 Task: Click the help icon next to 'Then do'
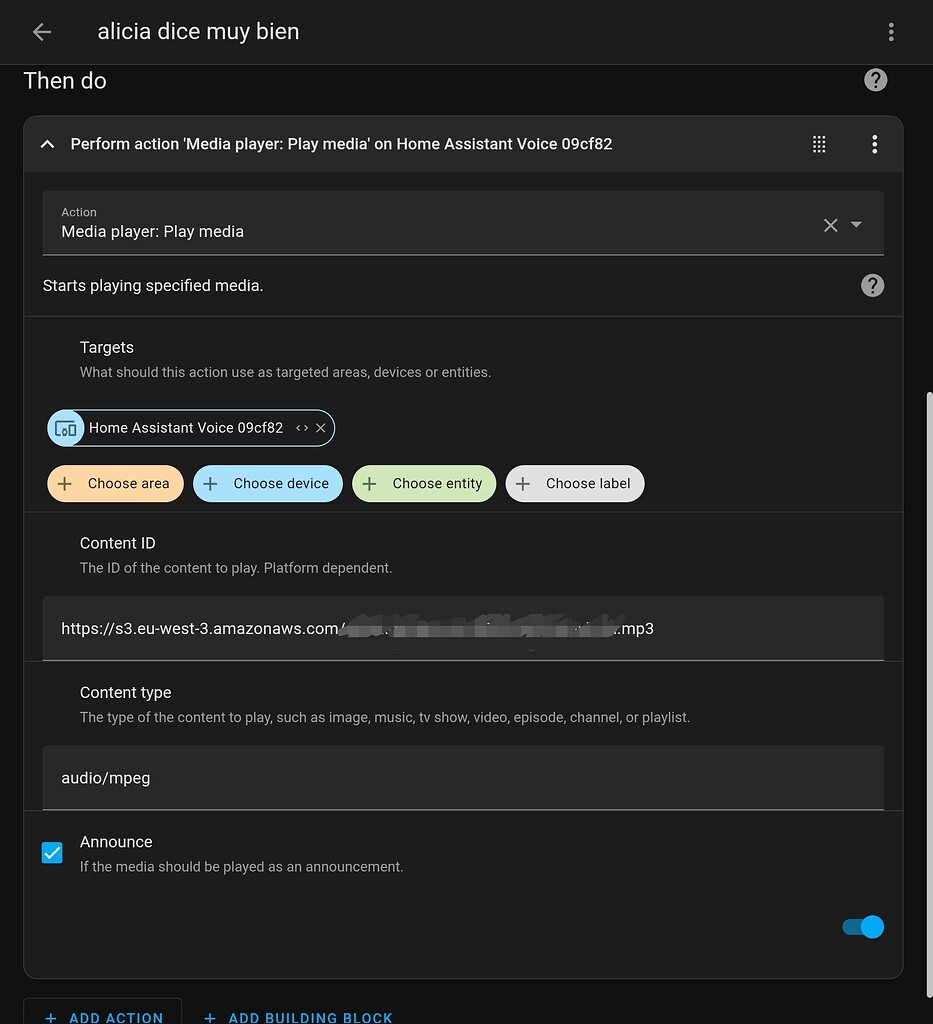(x=875, y=80)
